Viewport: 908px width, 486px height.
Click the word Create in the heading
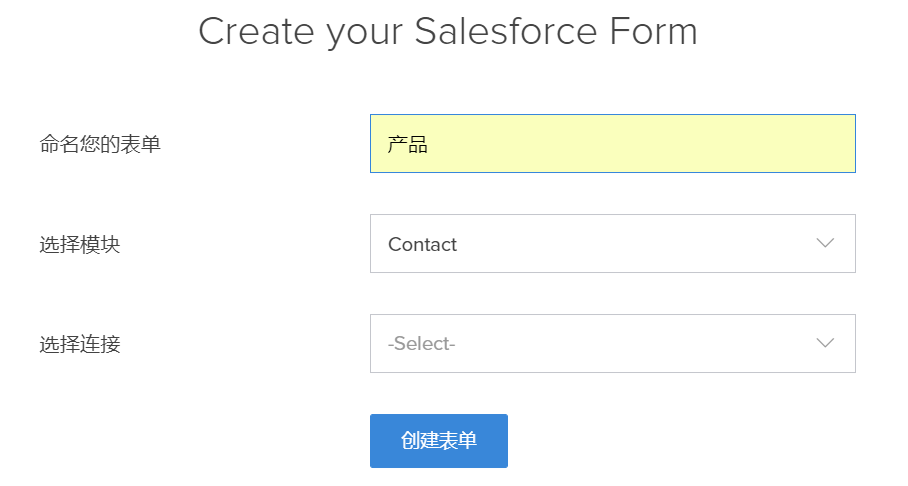[256, 31]
